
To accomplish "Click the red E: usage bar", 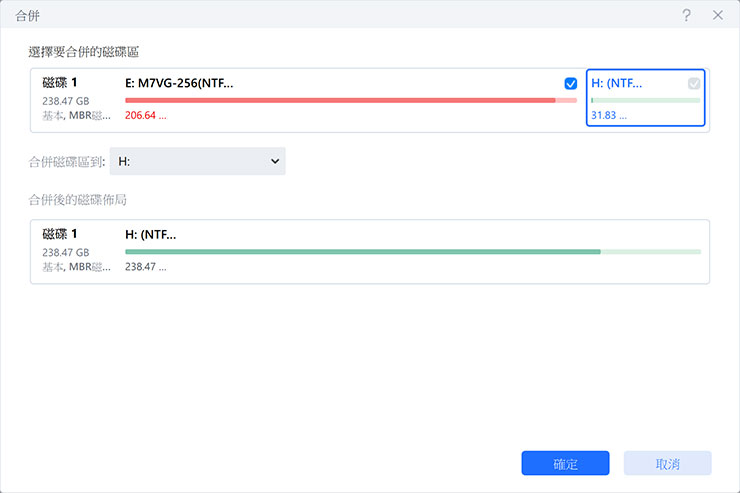I will tap(340, 100).
